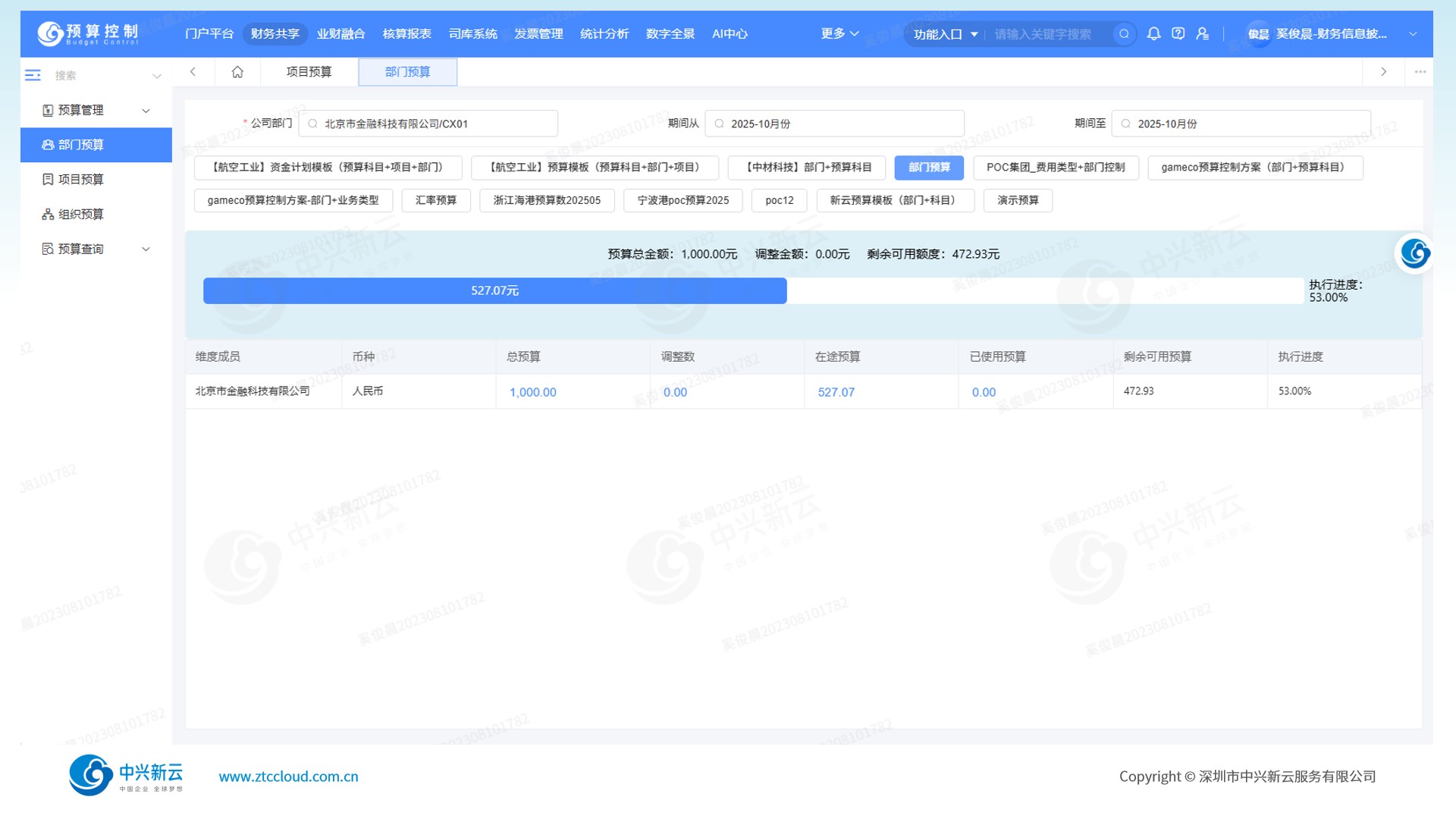Click the 部门预算 sidebar icon

48,145
